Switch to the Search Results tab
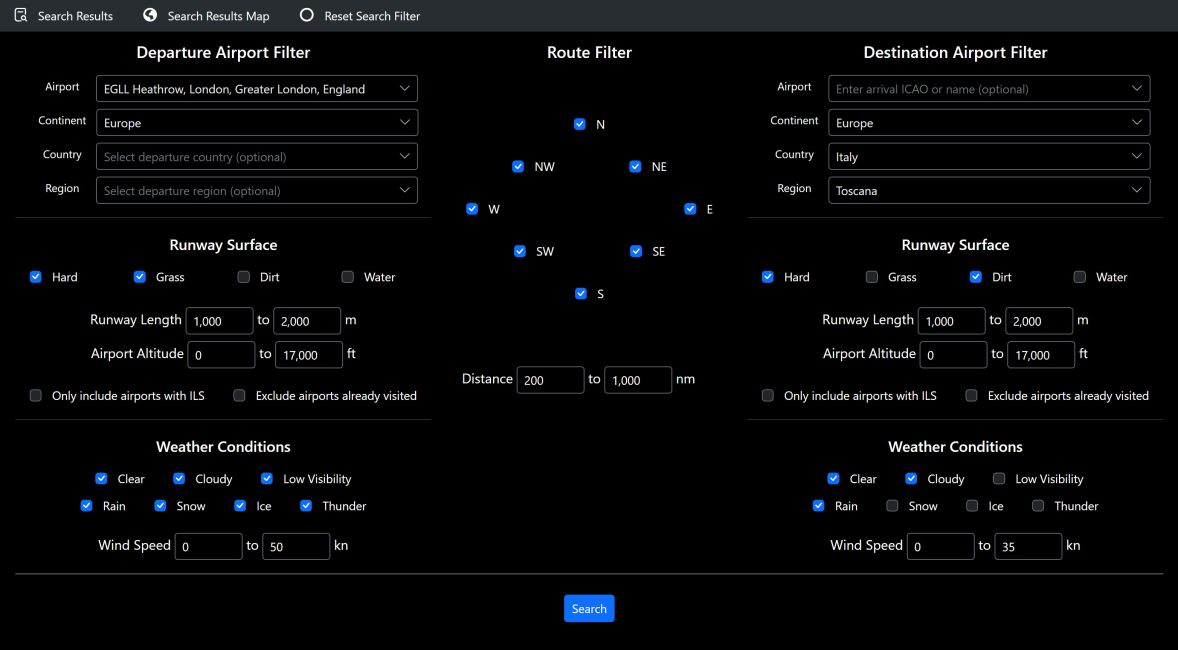The height and width of the screenshot is (650, 1178). coord(63,15)
